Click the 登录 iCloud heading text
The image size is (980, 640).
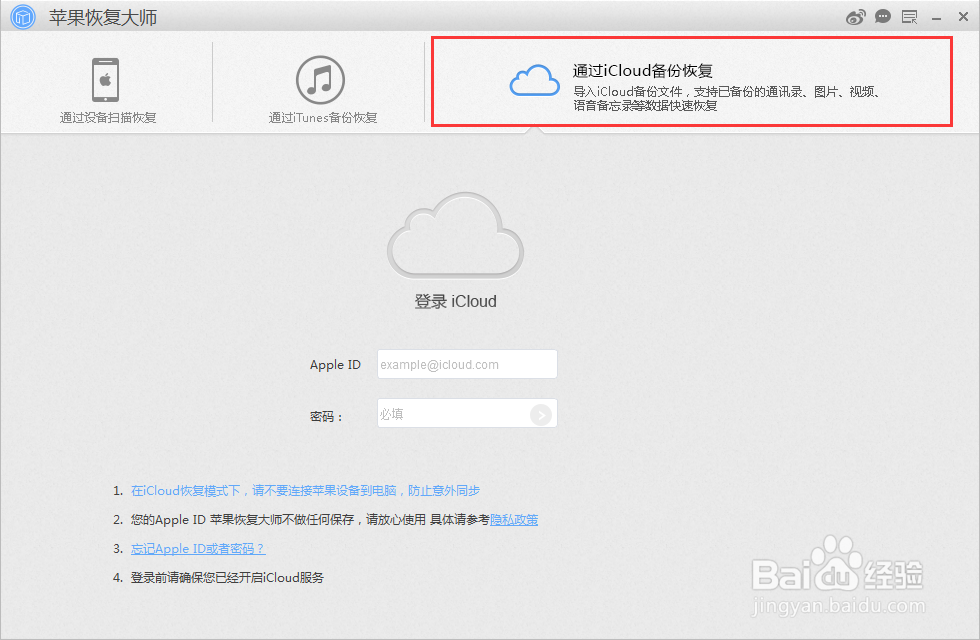coord(456,301)
